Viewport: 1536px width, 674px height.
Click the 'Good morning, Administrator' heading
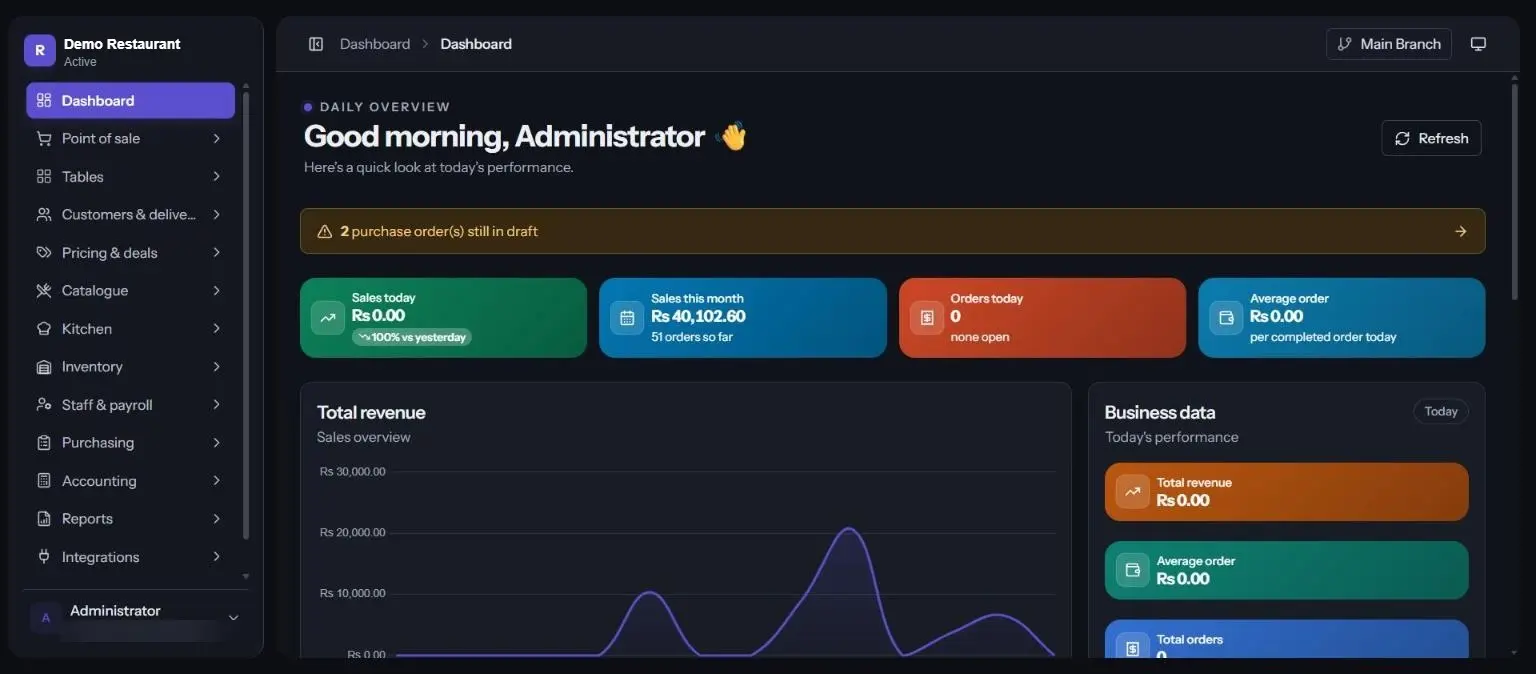[x=504, y=136]
